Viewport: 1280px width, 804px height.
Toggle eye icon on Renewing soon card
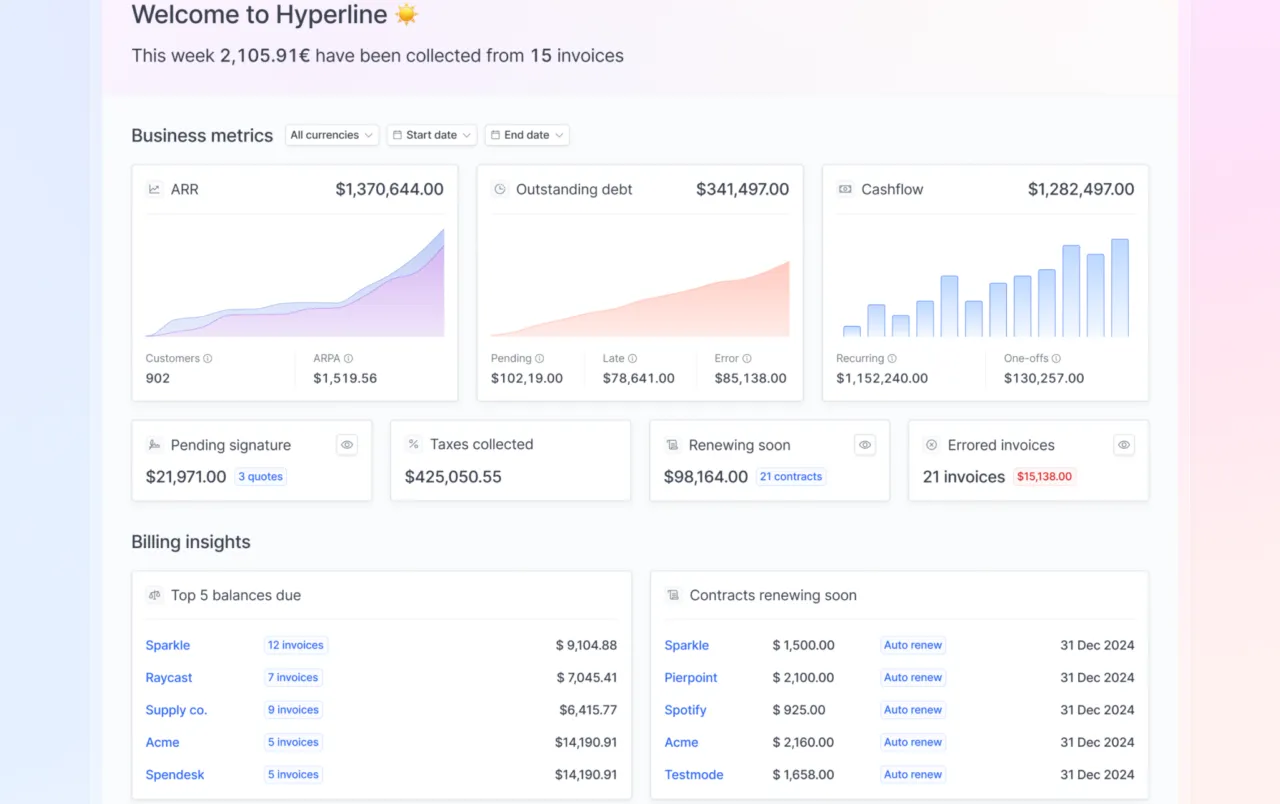865,445
